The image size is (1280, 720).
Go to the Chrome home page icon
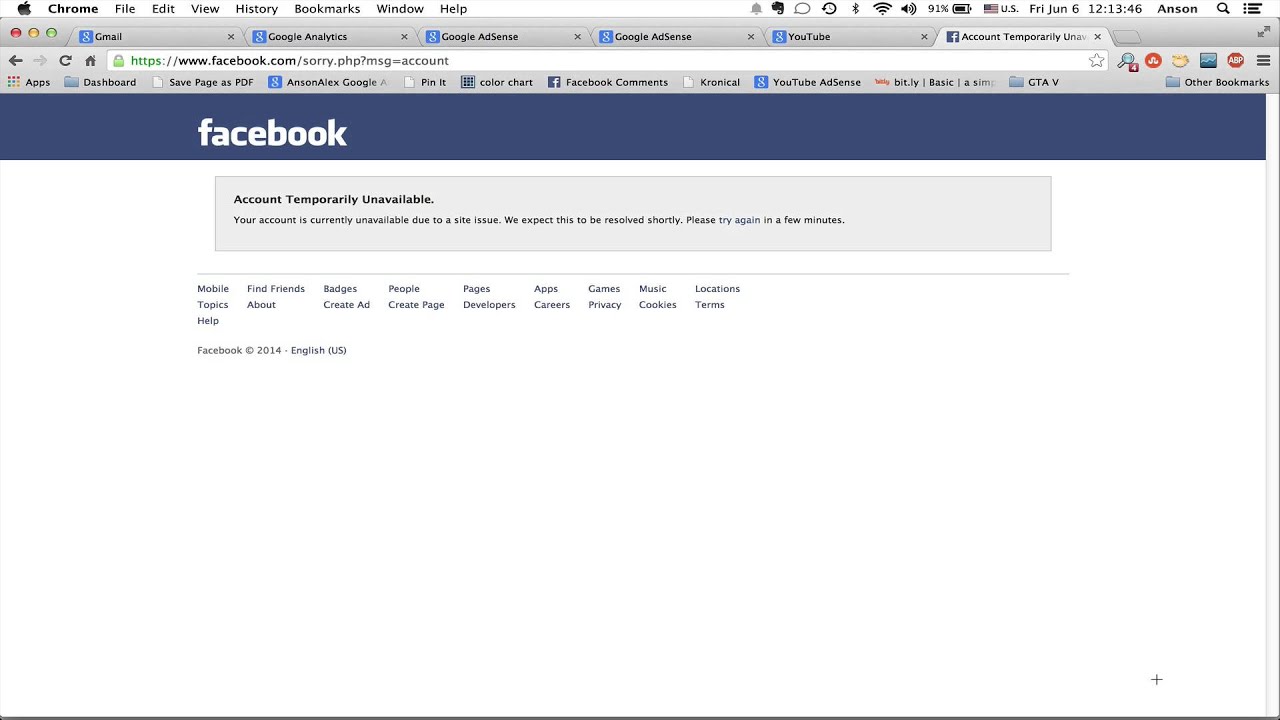[90, 60]
